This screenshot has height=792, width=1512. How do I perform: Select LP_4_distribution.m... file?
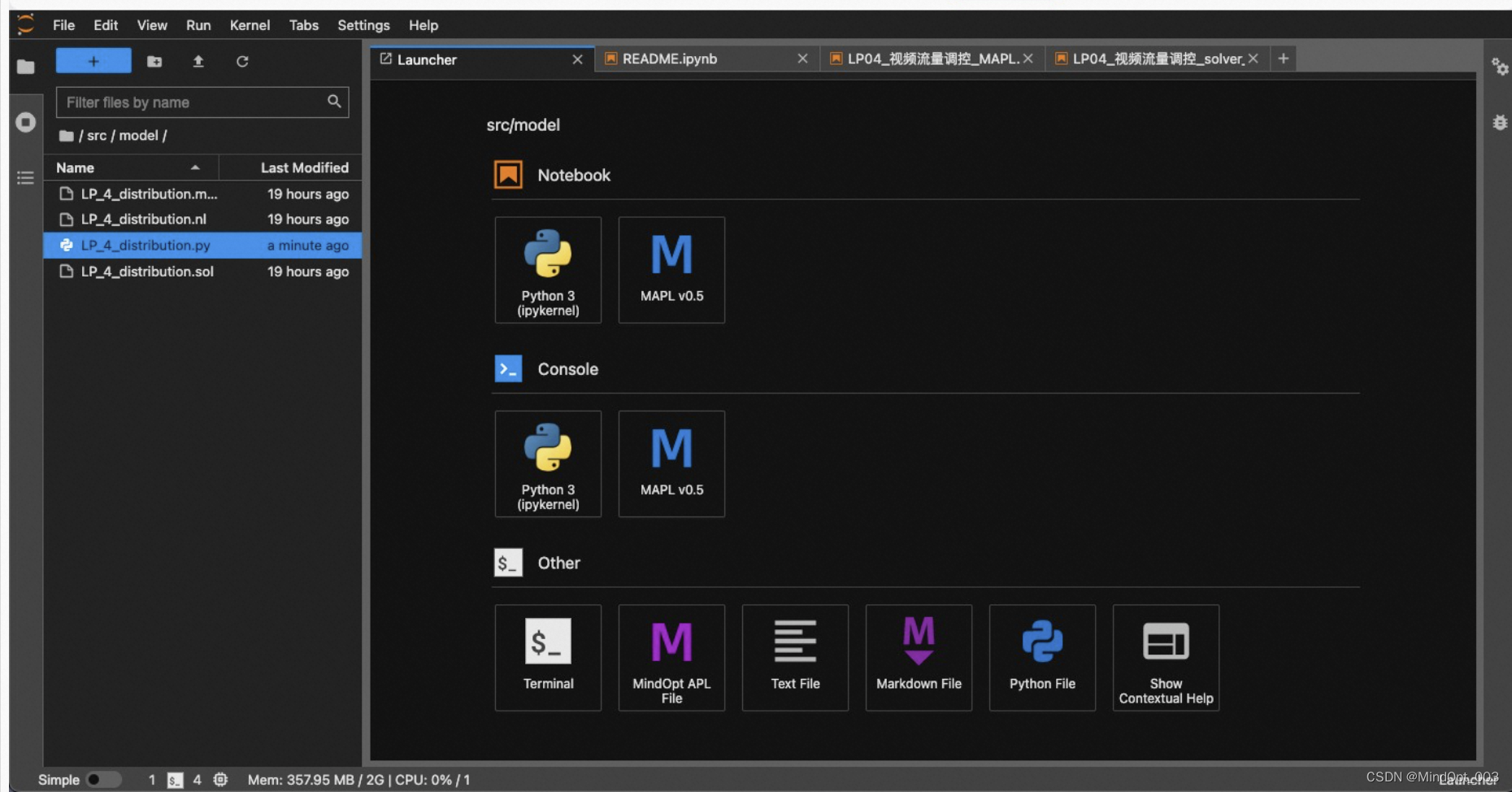pyautogui.click(x=202, y=194)
